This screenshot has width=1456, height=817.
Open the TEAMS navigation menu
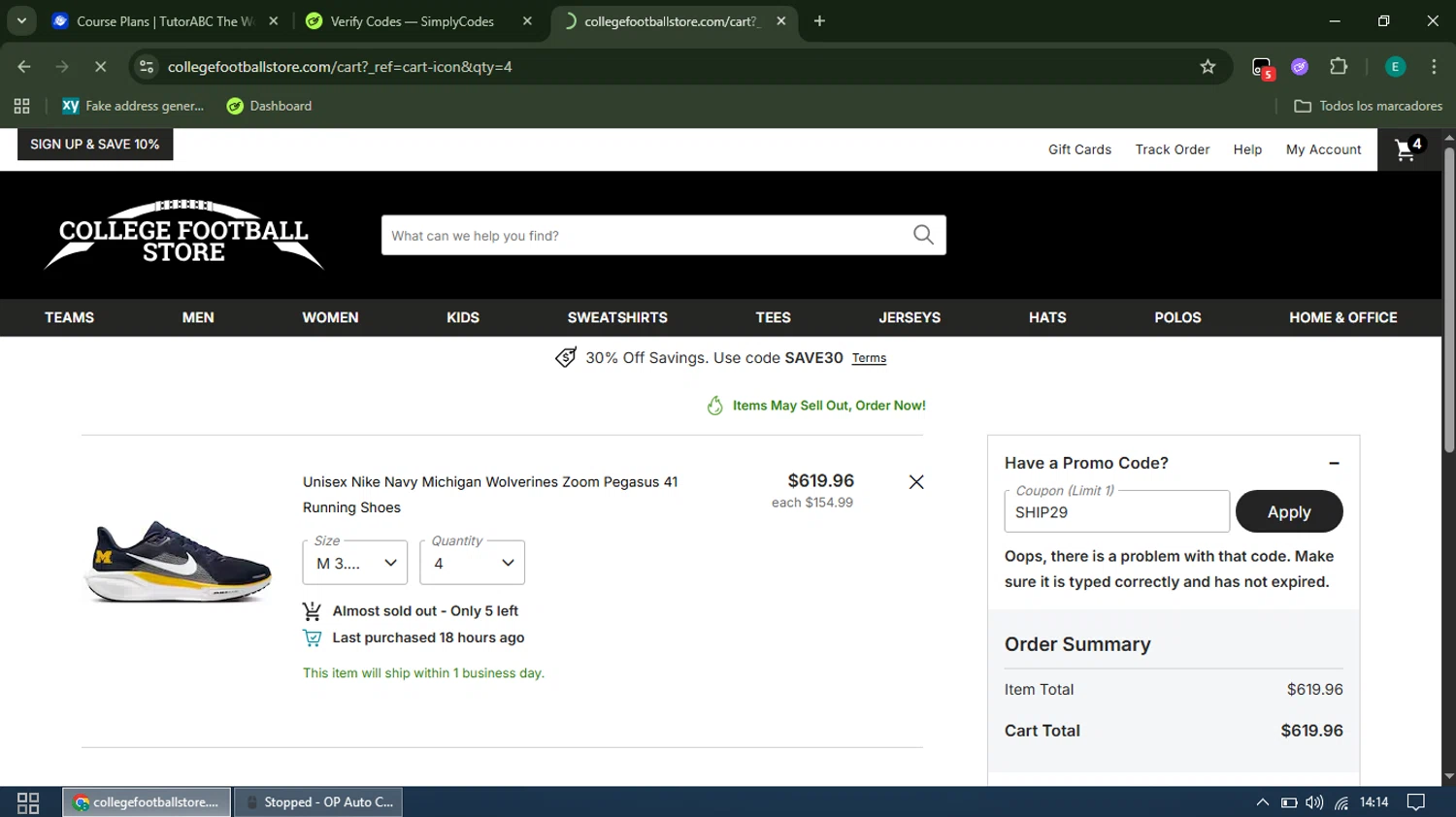(x=69, y=317)
